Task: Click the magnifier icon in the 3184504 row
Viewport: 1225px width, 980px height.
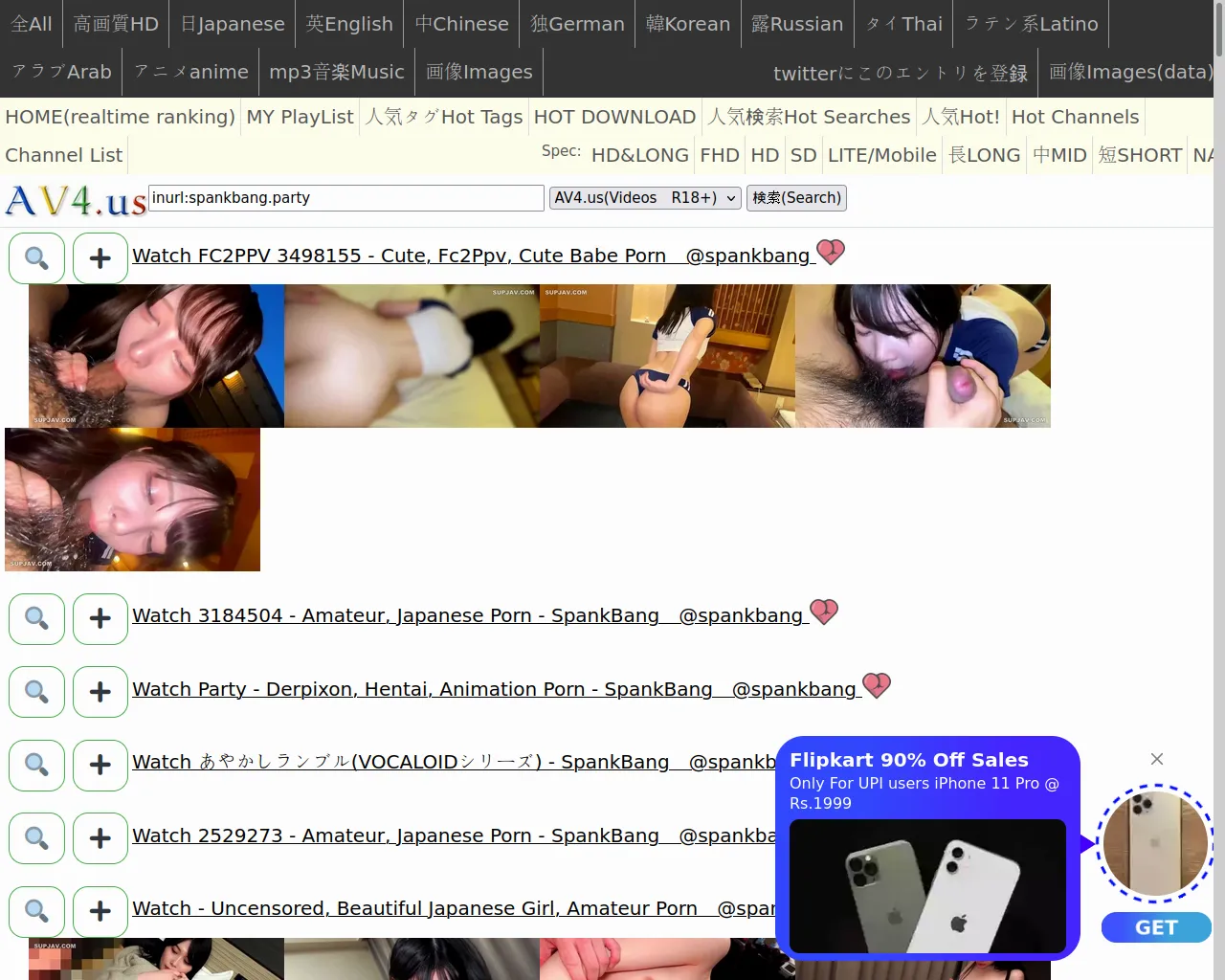Action: (x=36, y=618)
